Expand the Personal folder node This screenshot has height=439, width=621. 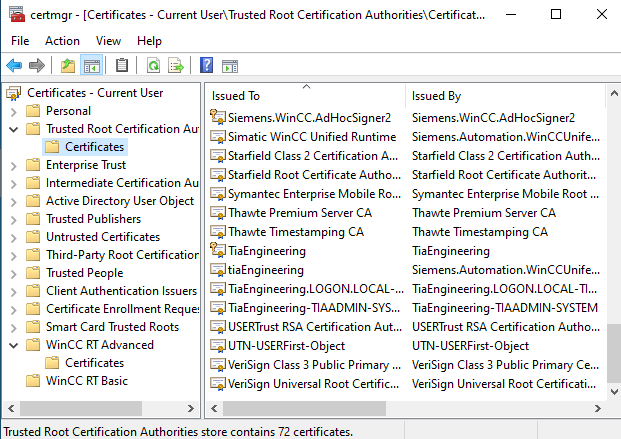click(x=13, y=111)
